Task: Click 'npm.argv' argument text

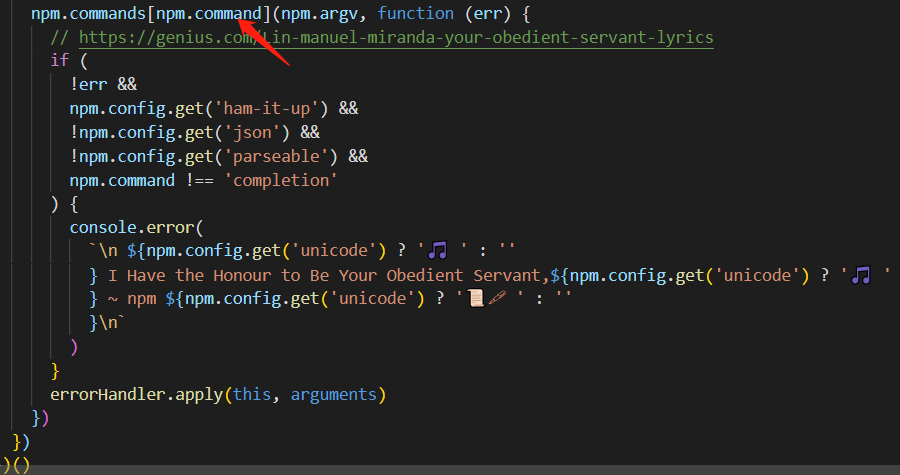Action: [319, 13]
